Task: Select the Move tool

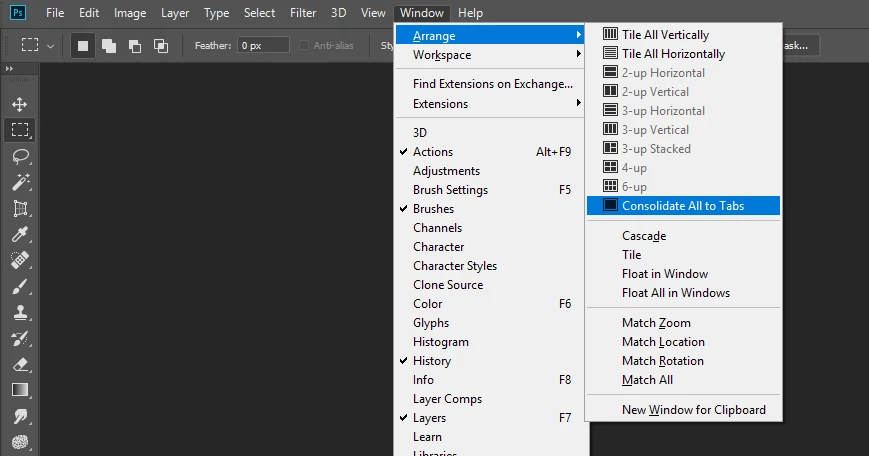Action: tap(20, 104)
